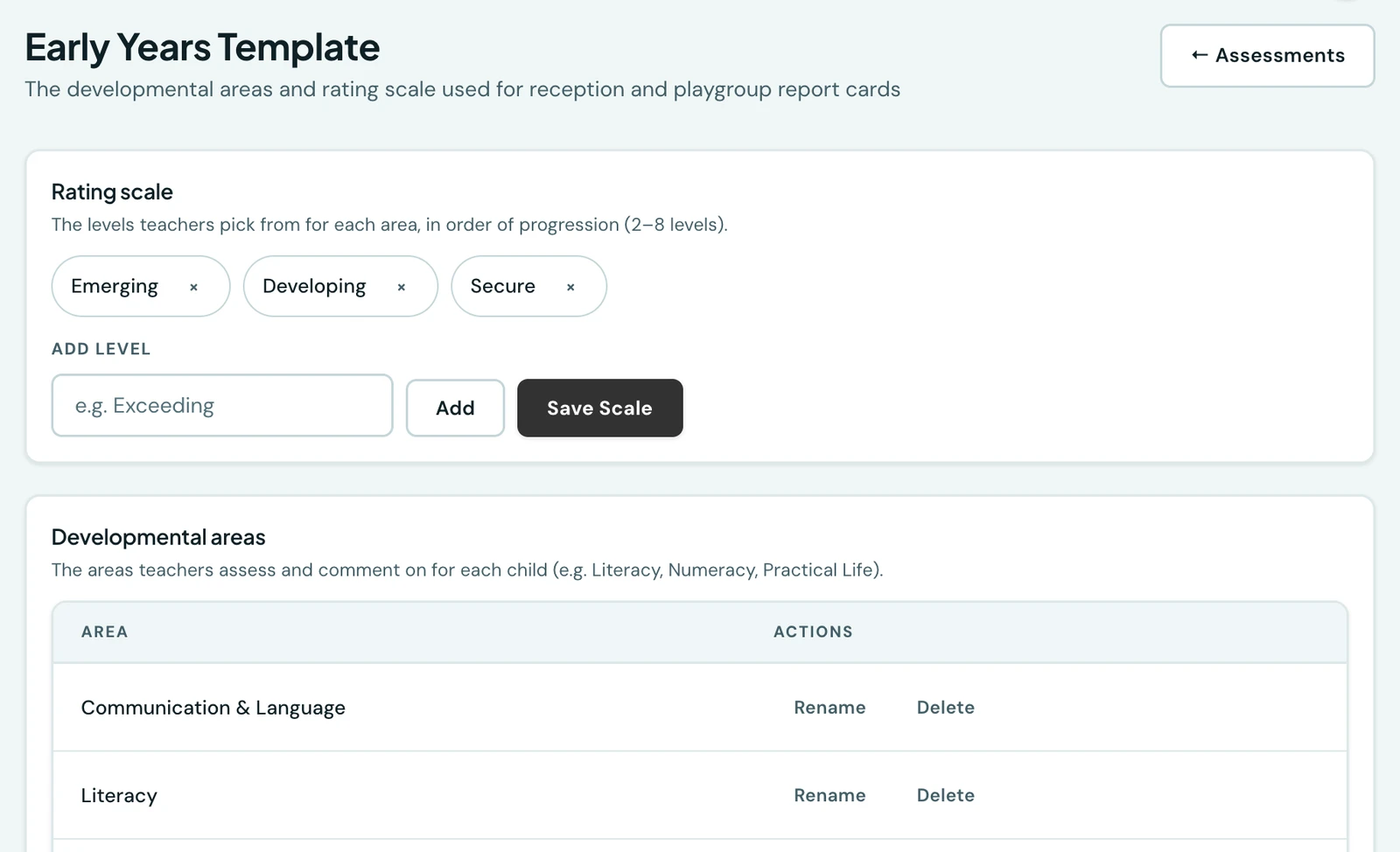1400x852 pixels.
Task: Click the AREA column header
Action: [x=104, y=632]
